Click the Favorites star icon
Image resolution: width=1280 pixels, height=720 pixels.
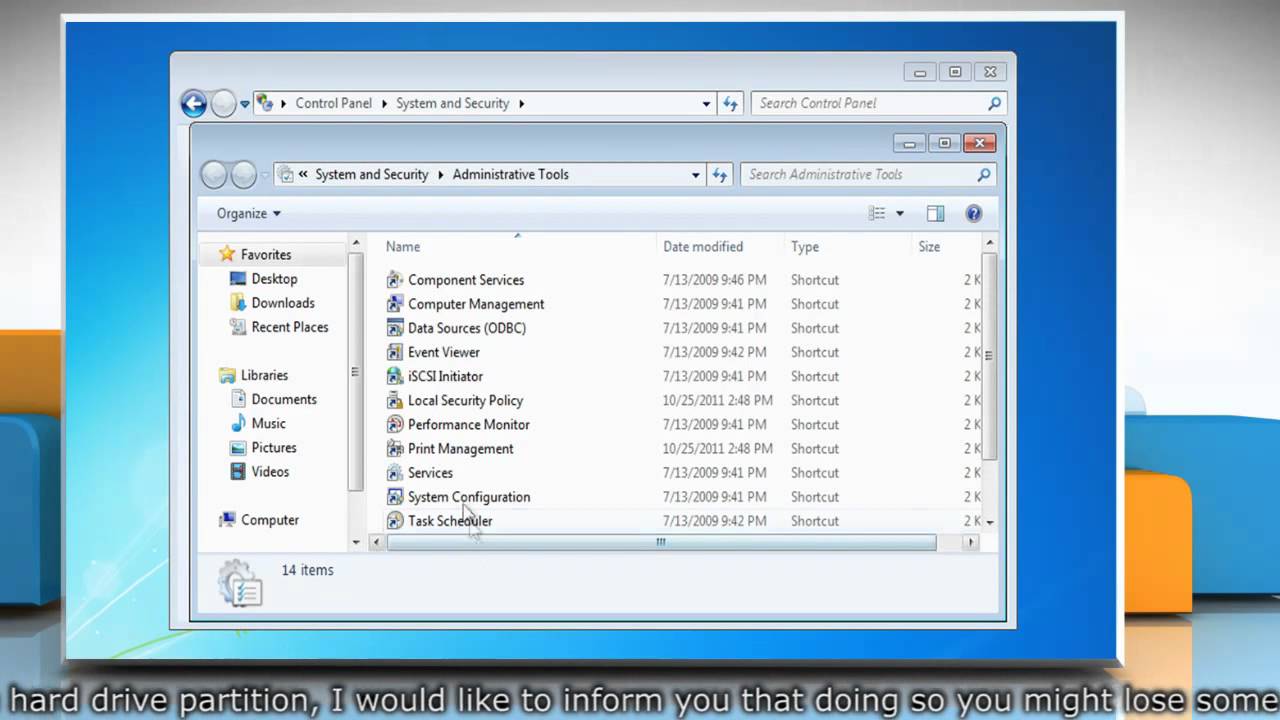(x=227, y=254)
